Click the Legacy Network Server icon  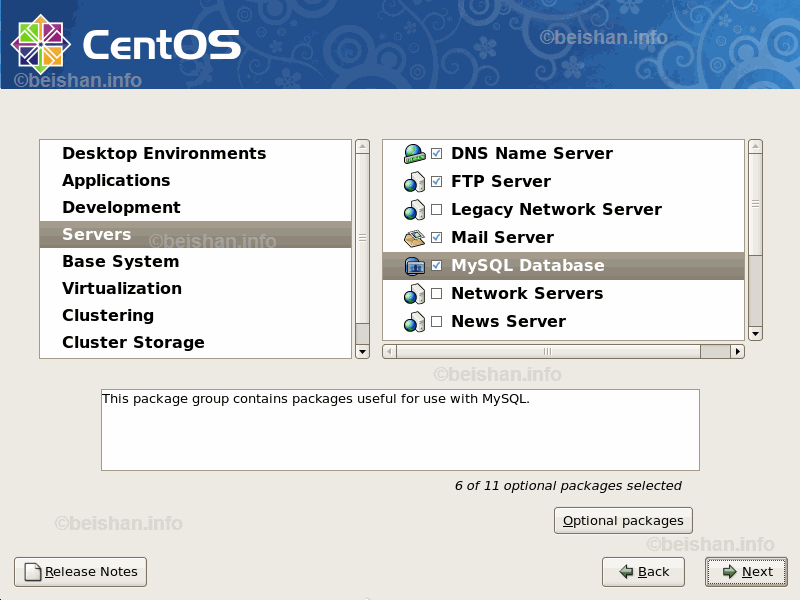[x=414, y=210]
